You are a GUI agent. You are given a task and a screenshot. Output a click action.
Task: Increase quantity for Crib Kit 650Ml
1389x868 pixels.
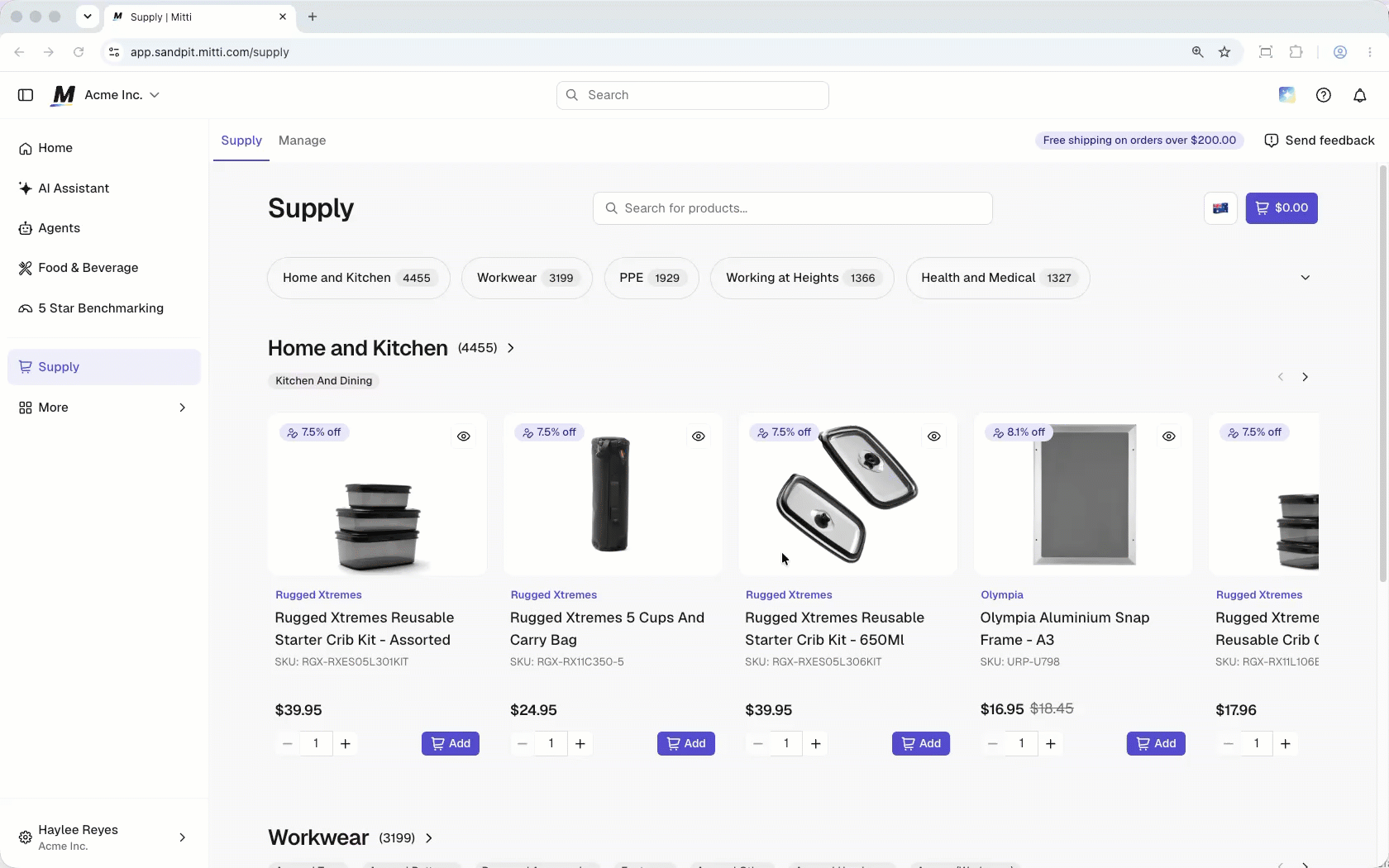point(816,744)
